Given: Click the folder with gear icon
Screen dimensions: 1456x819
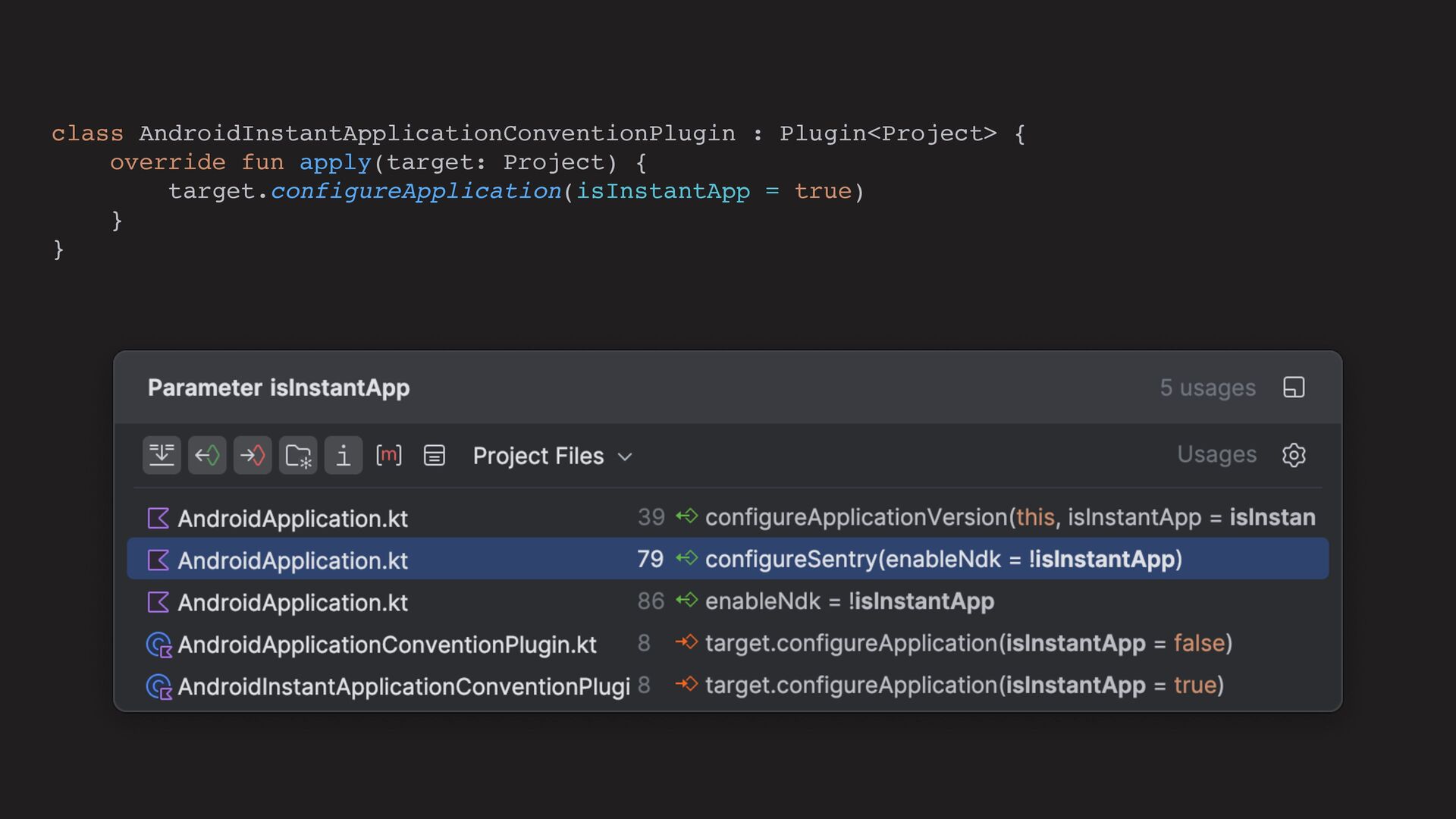Looking at the screenshot, I should (x=298, y=455).
